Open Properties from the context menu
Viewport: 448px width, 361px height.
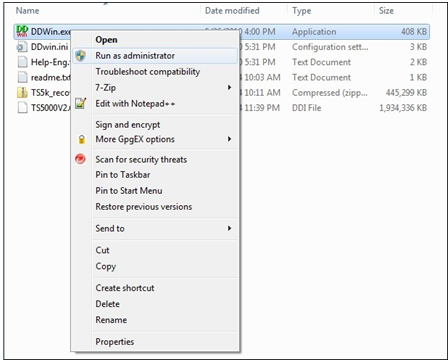[155, 342]
